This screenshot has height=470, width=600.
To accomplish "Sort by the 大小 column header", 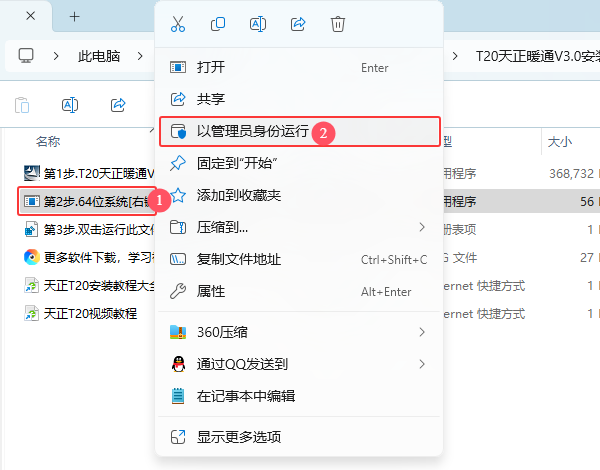I will (x=560, y=142).
